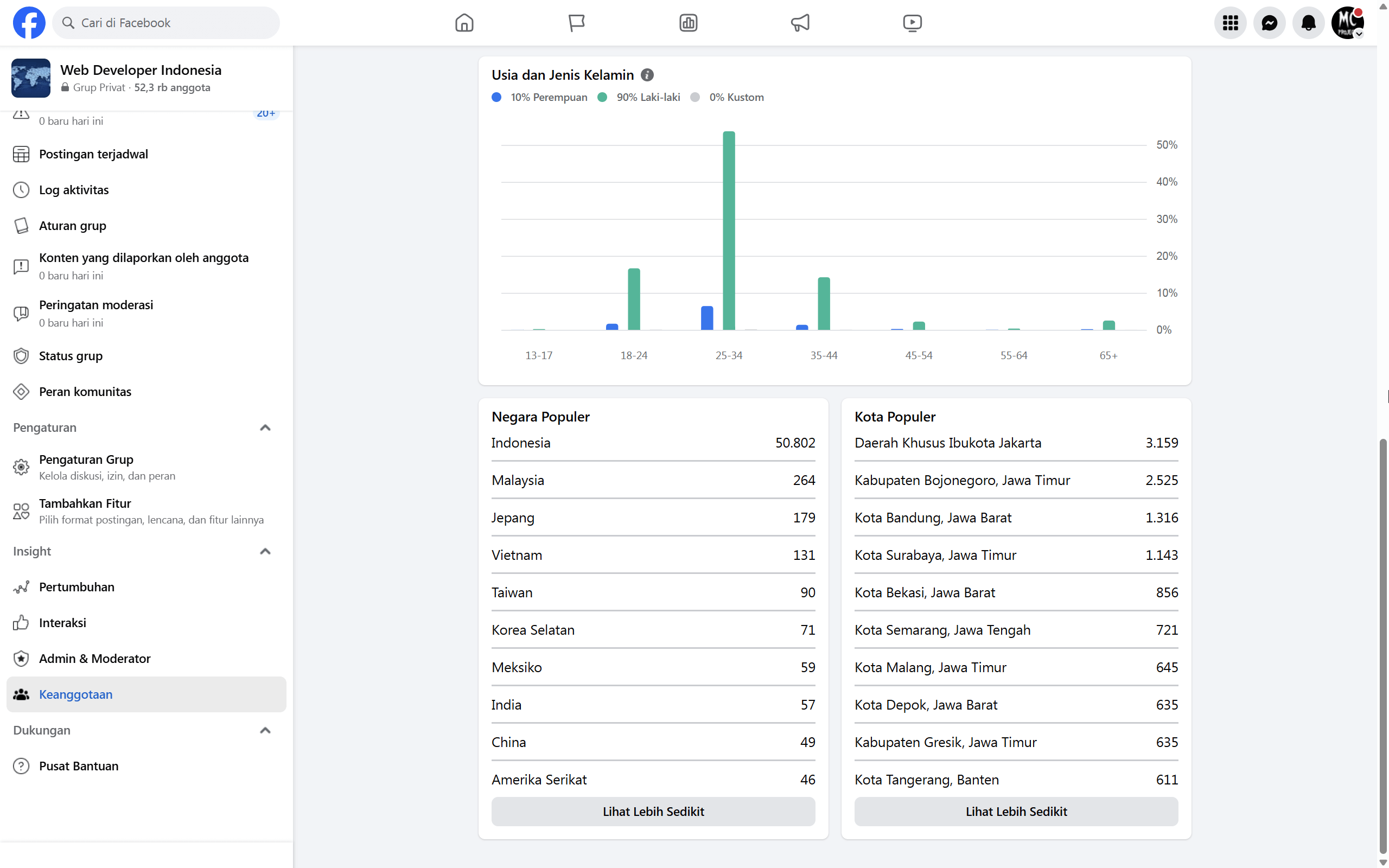Image resolution: width=1389 pixels, height=868 pixels.
Task: Open Pertumbuhan insight page
Action: pyautogui.click(x=77, y=586)
